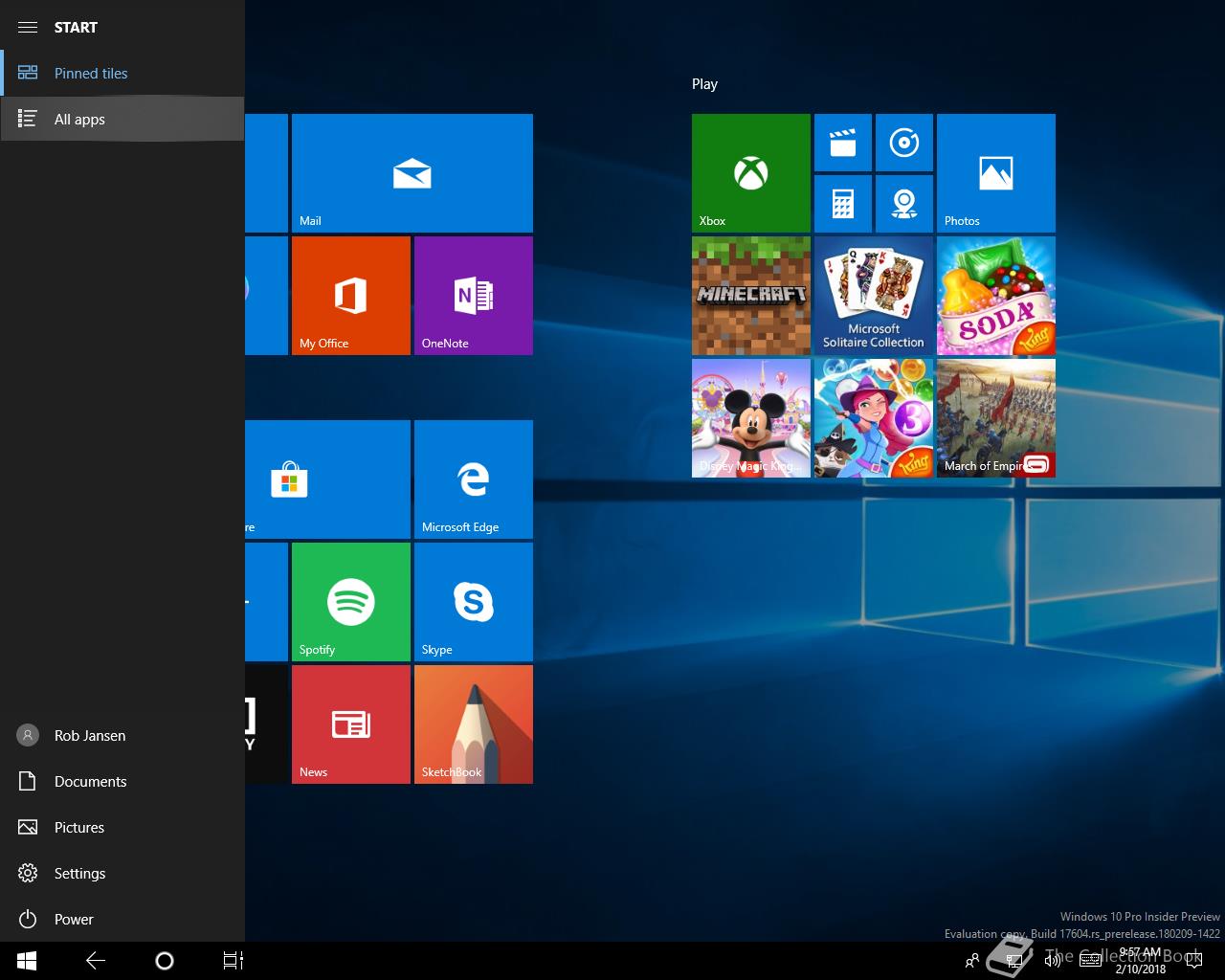Launch Microsoft Edge from tiles
The height and width of the screenshot is (980, 1225).
click(x=473, y=479)
